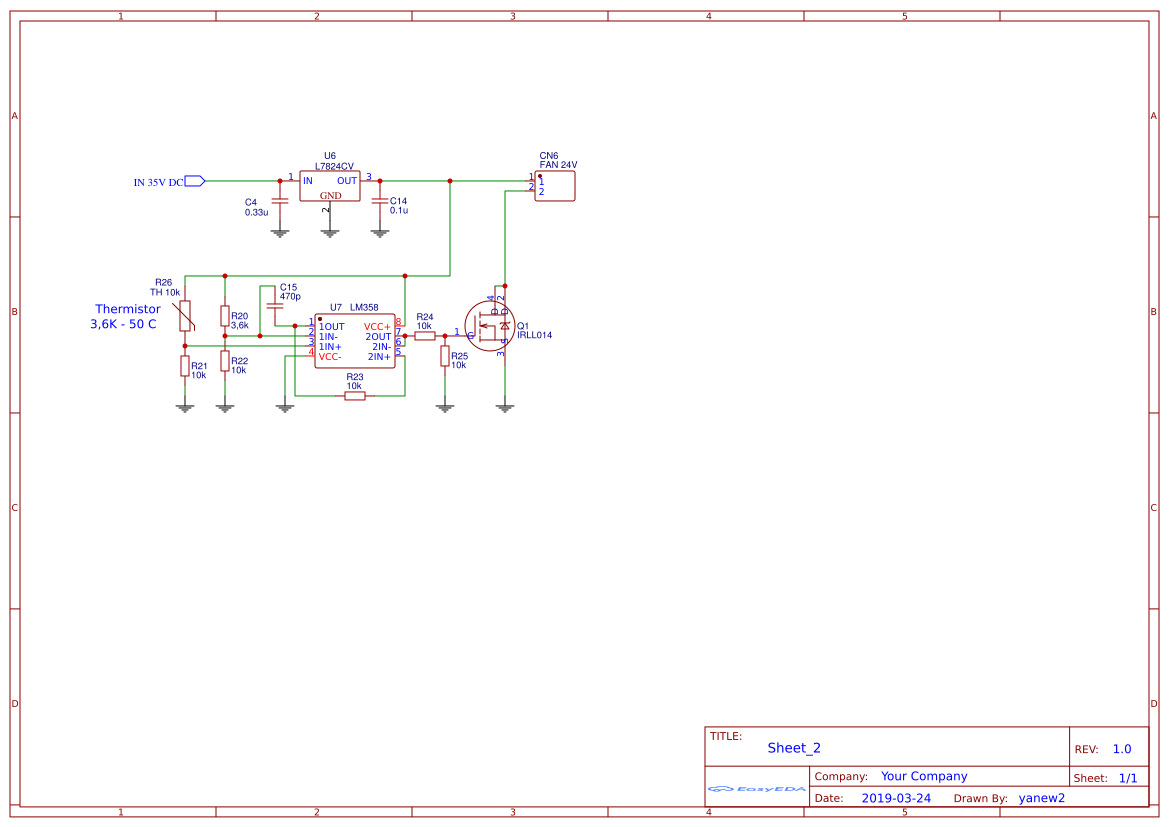Image resolution: width=1169 pixels, height=827 pixels.
Task: Select the L7824CV voltage regulator U6
Action: tap(328, 188)
